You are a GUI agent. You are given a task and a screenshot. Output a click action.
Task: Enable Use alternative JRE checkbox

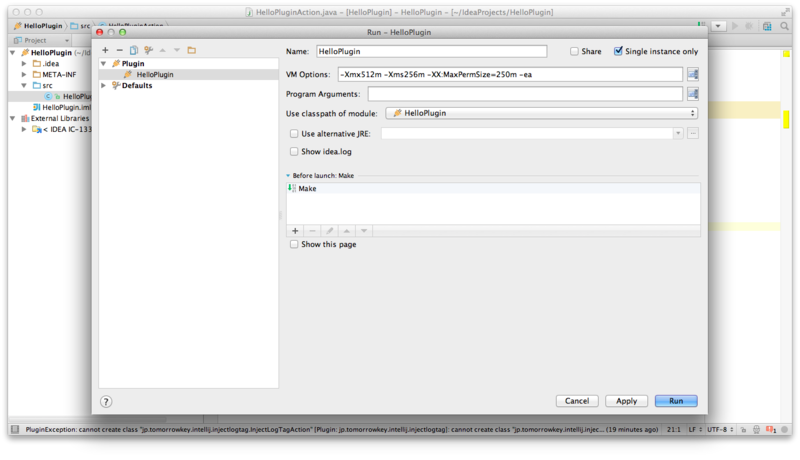pos(294,134)
